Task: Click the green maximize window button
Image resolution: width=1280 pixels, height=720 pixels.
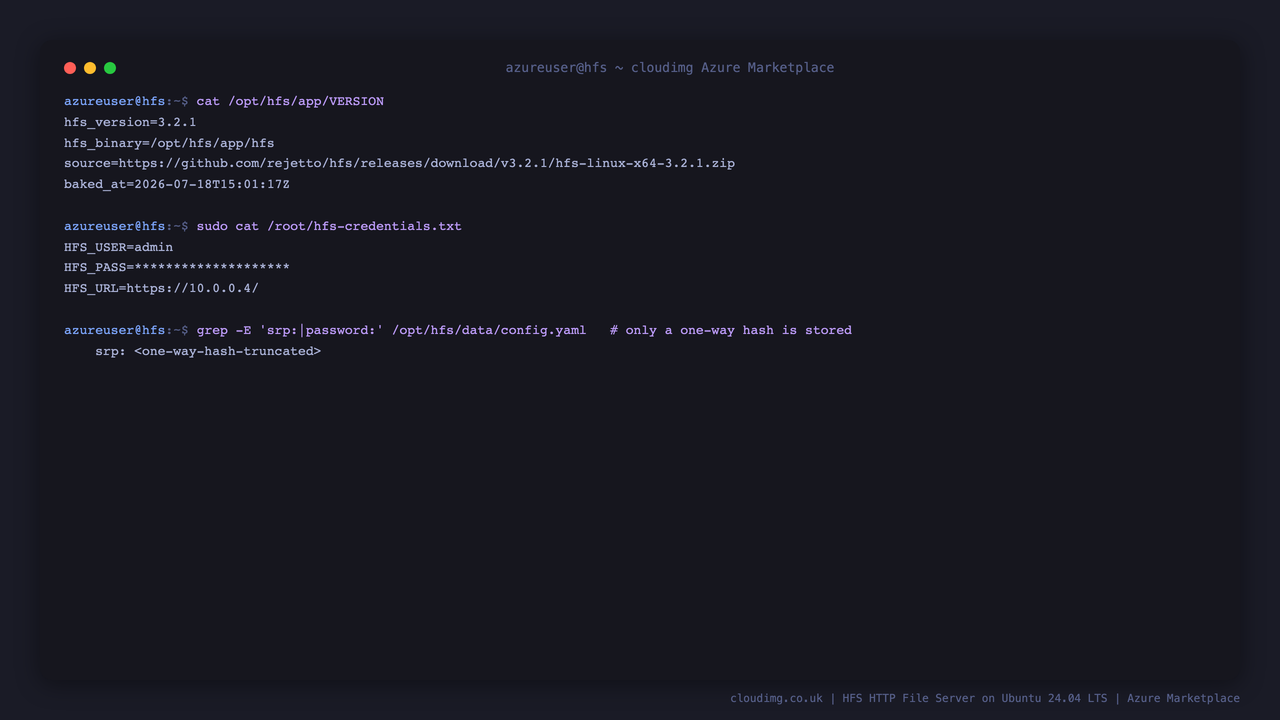Action: click(x=110, y=68)
